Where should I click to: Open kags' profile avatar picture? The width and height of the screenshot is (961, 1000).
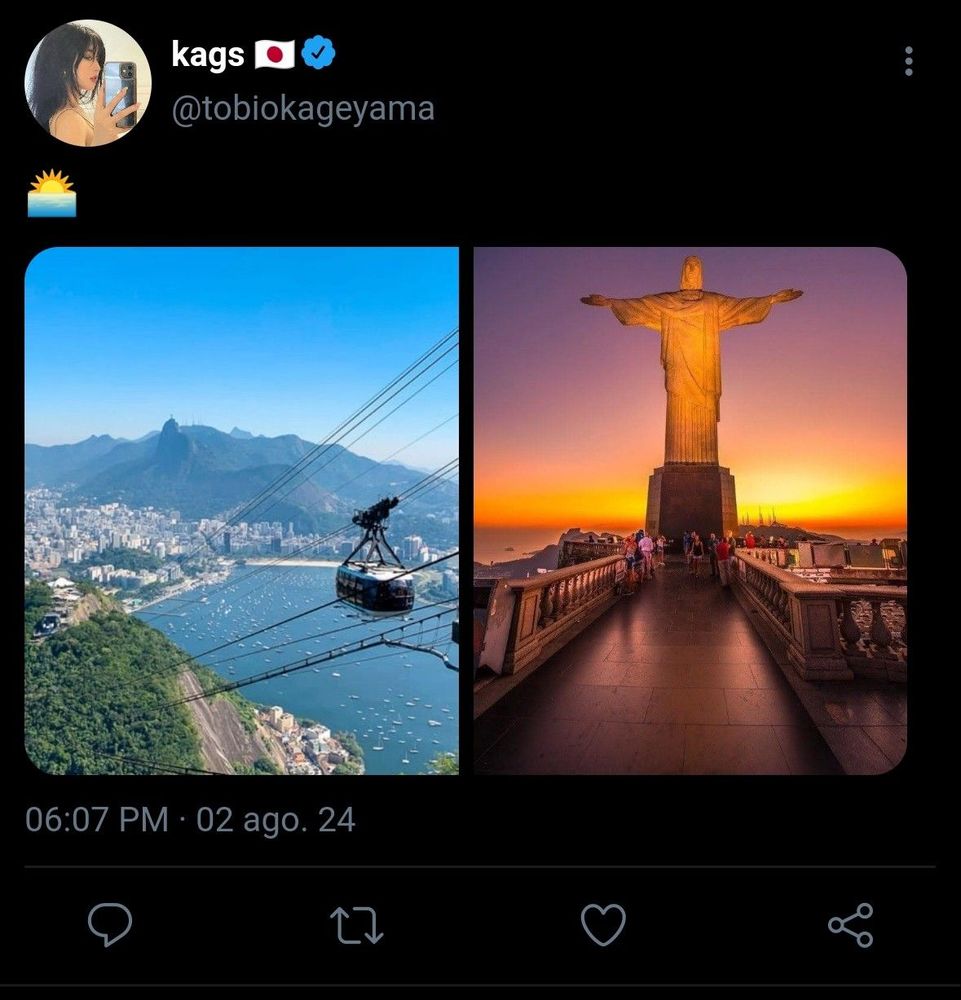click(87, 83)
